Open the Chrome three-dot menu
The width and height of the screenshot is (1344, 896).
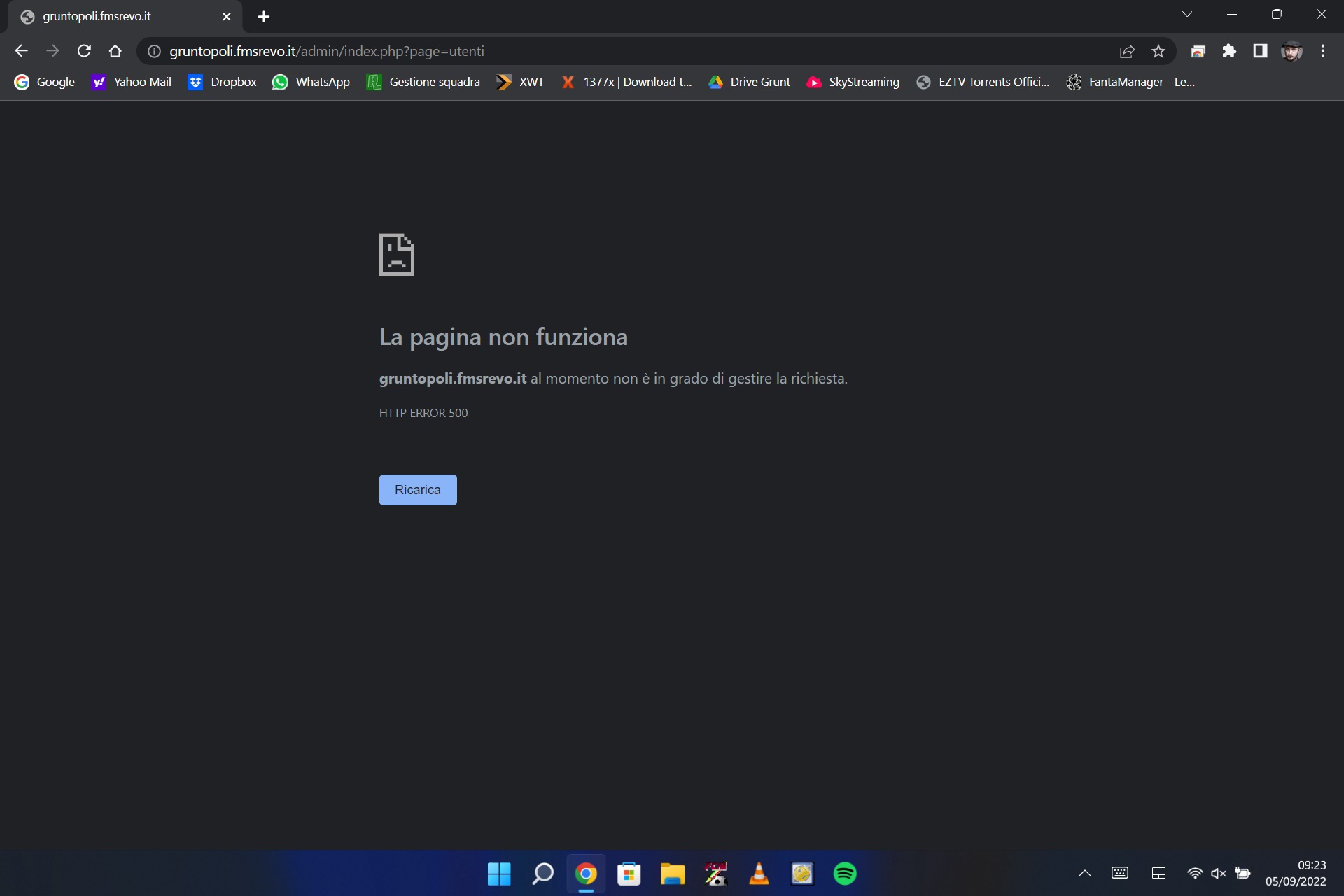pyautogui.click(x=1322, y=51)
